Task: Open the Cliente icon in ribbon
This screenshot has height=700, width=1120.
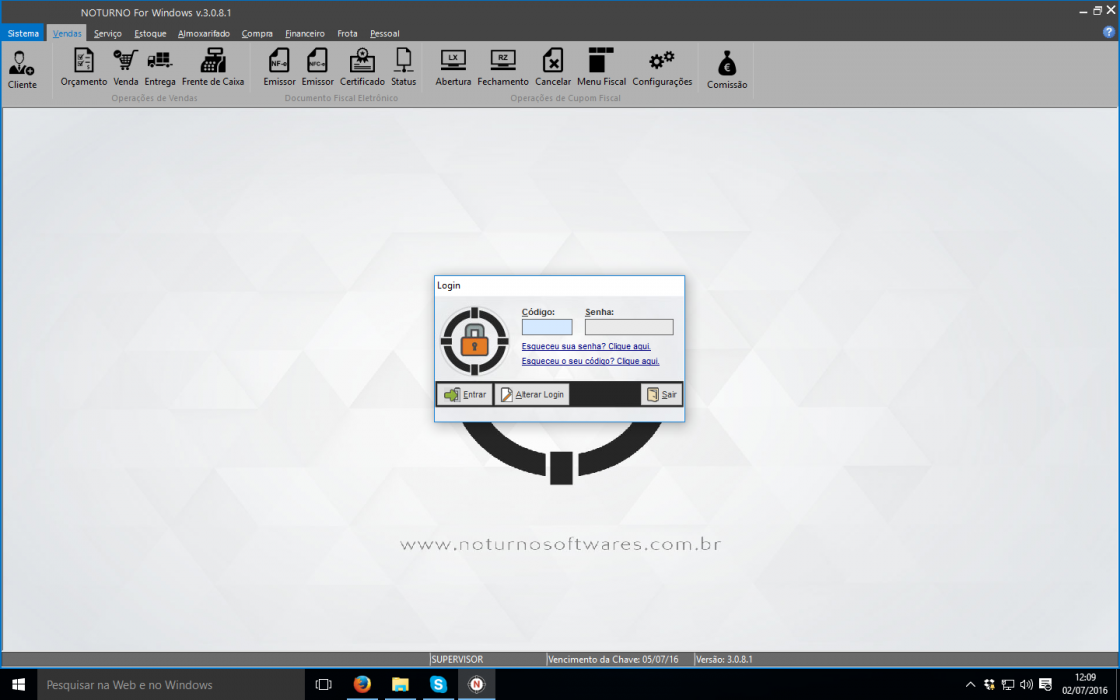Action: pyautogui.click(x=22, y=69)
